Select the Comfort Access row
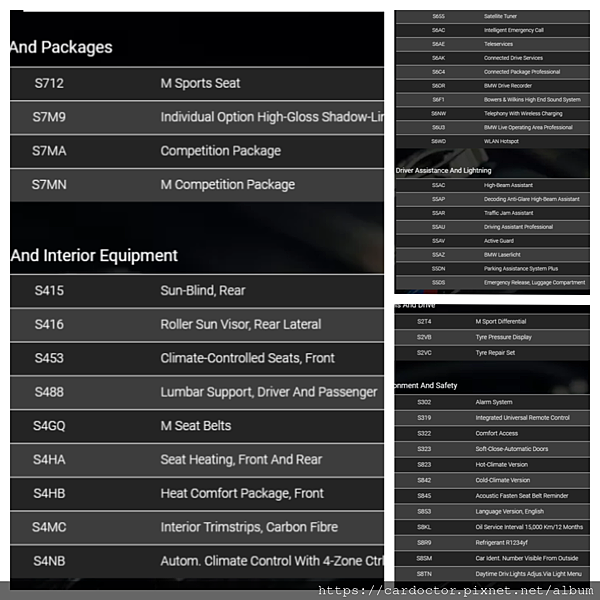 pyautogui.click(x=492, y=434)
